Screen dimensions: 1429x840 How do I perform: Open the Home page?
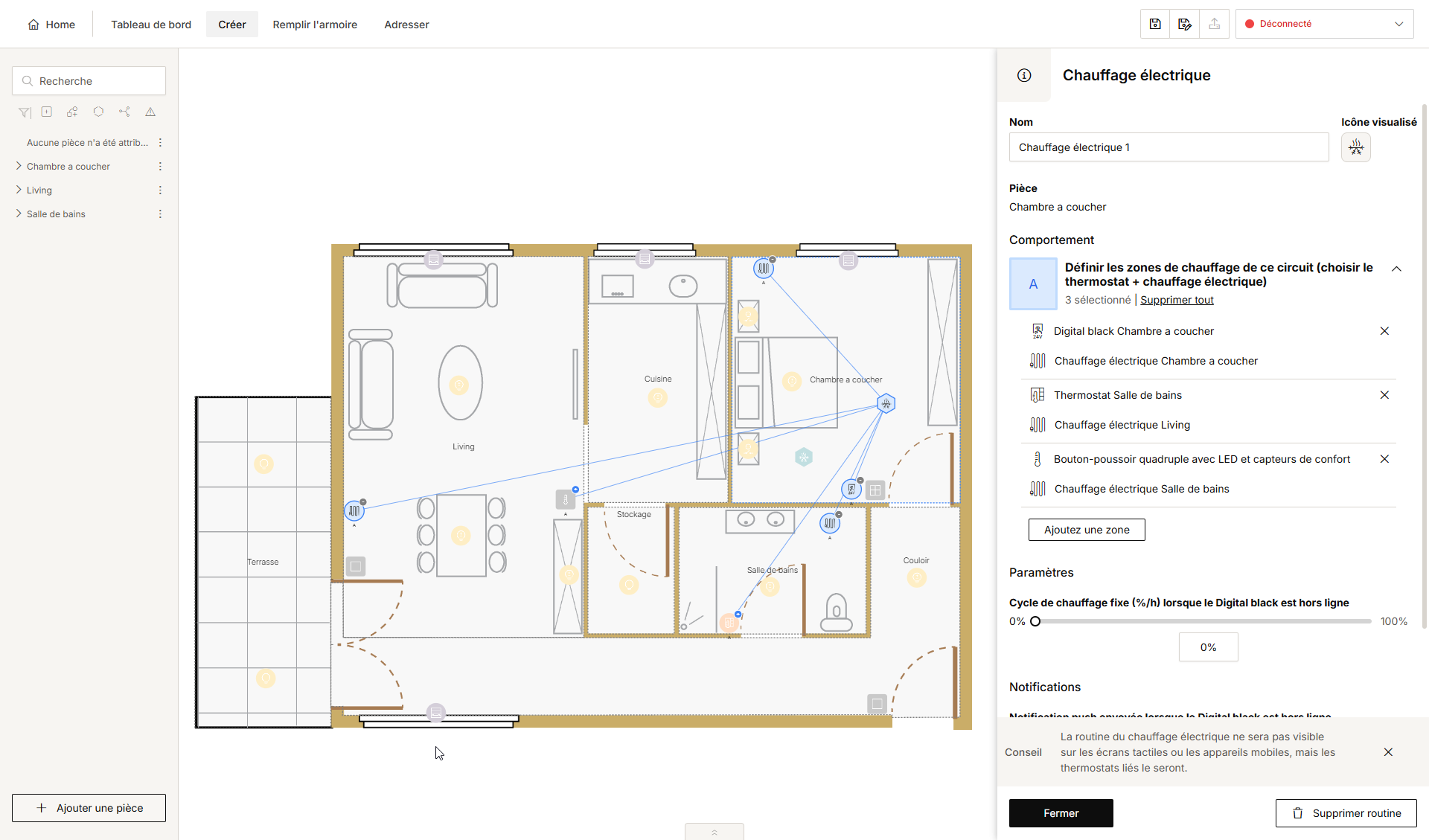click(x=51, y=25)
